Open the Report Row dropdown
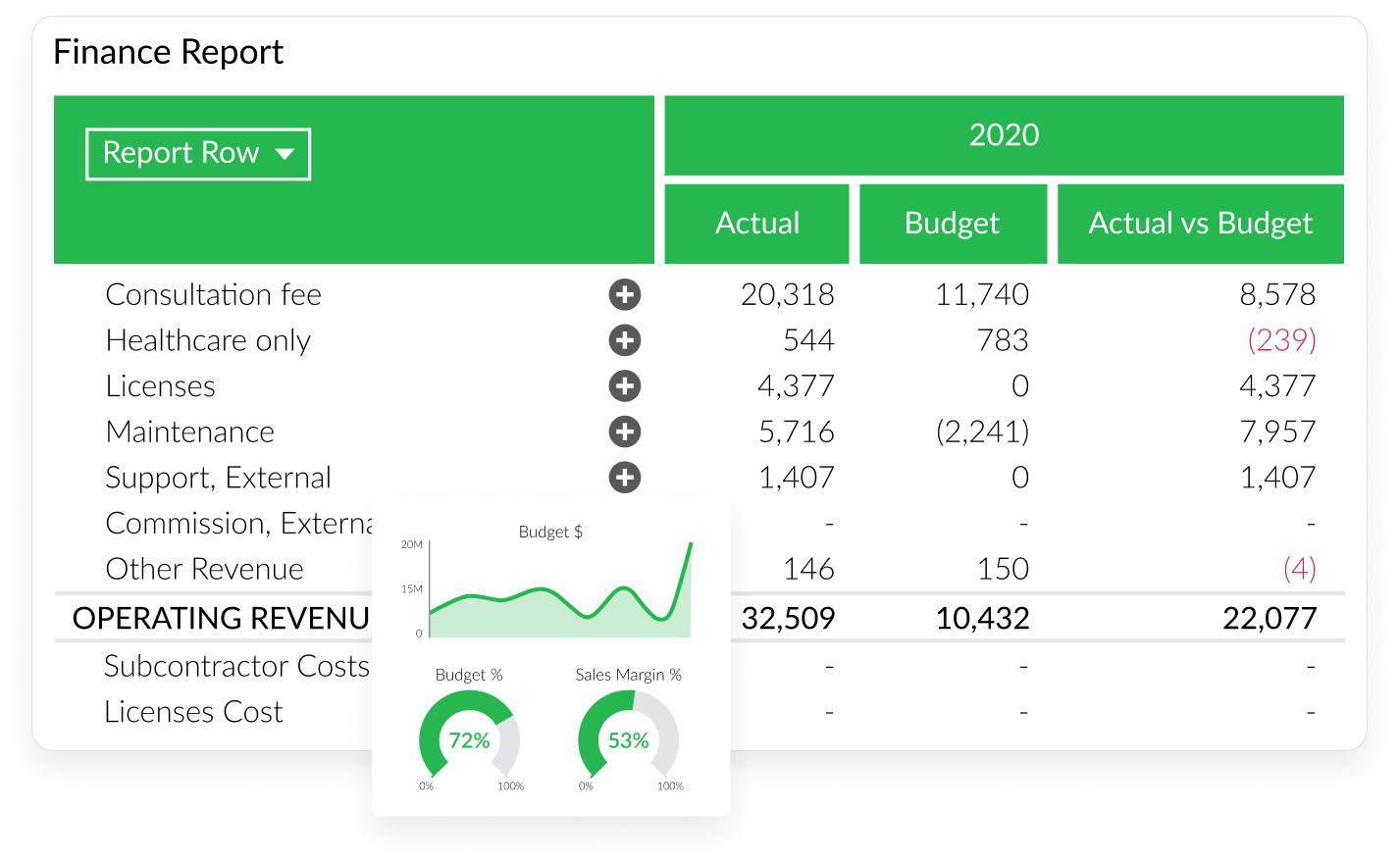Screen dimensions: 1400x864 click(x=198, y=154)
